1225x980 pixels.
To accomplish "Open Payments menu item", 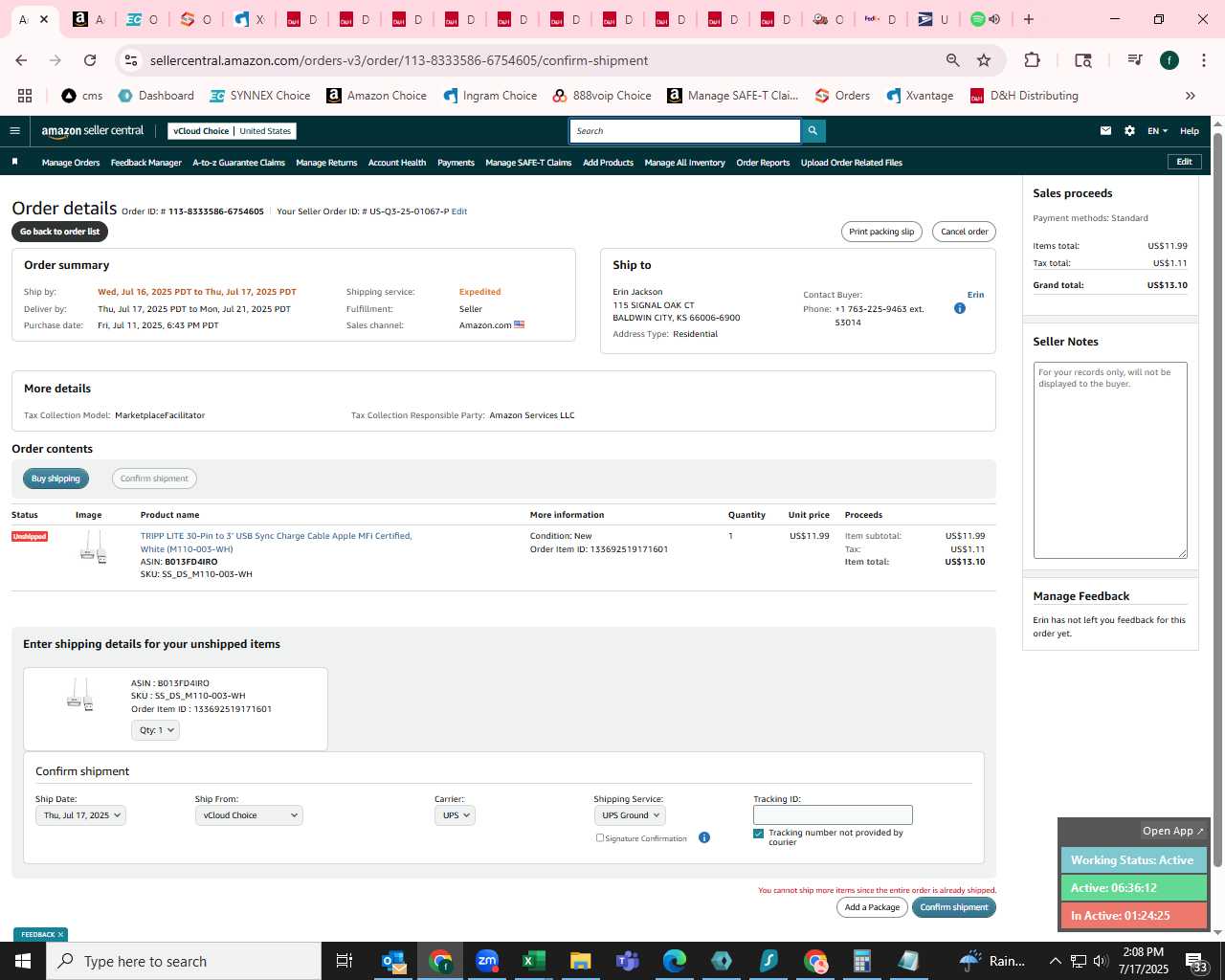I will point(456,163).
